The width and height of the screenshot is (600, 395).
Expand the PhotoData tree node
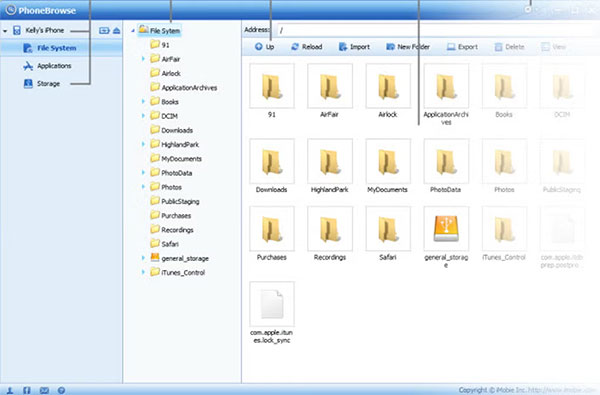143,173
